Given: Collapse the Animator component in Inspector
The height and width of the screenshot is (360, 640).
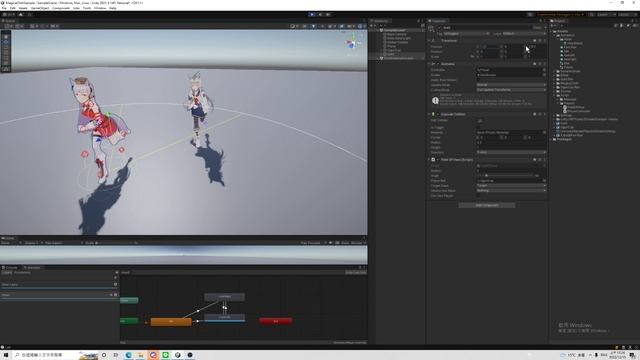Looking at the screenshot, I should pos(429,64).
